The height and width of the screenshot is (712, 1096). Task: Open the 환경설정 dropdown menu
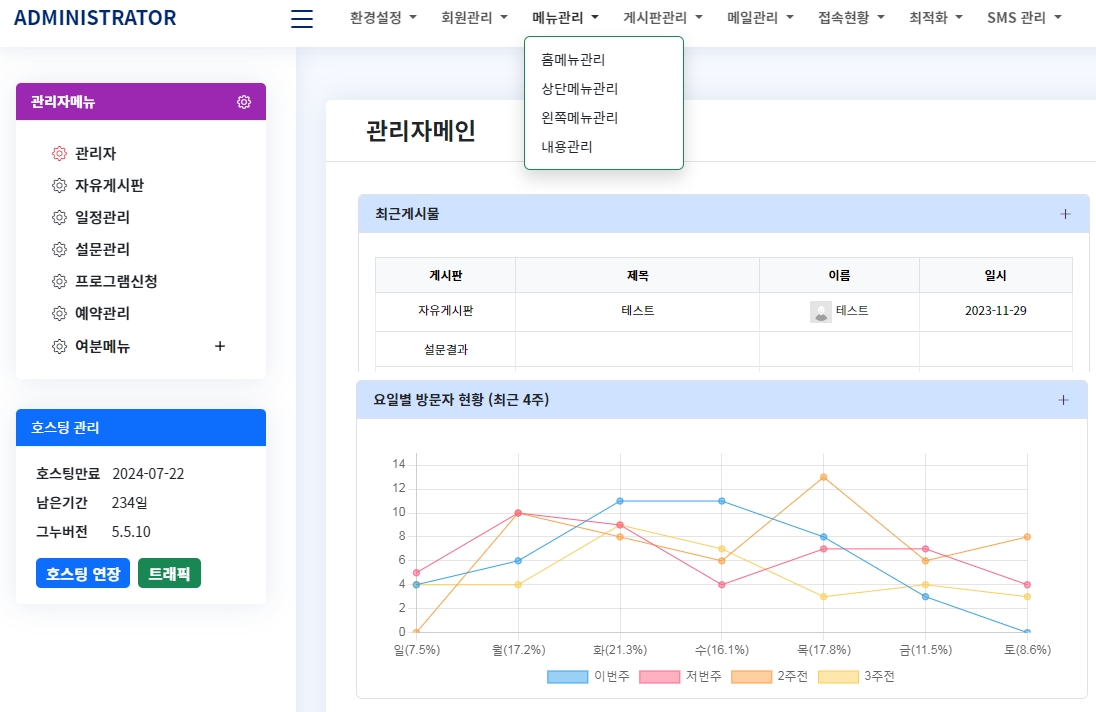pos(383,18)
